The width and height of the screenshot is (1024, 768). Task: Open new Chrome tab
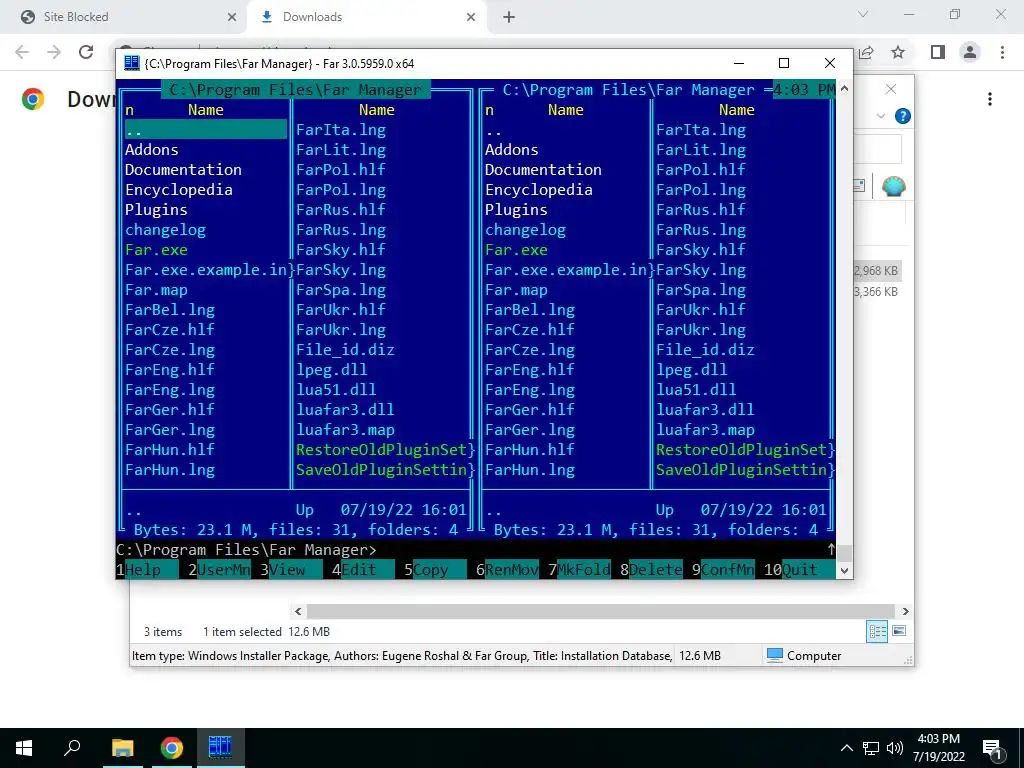tap(509, 18)
